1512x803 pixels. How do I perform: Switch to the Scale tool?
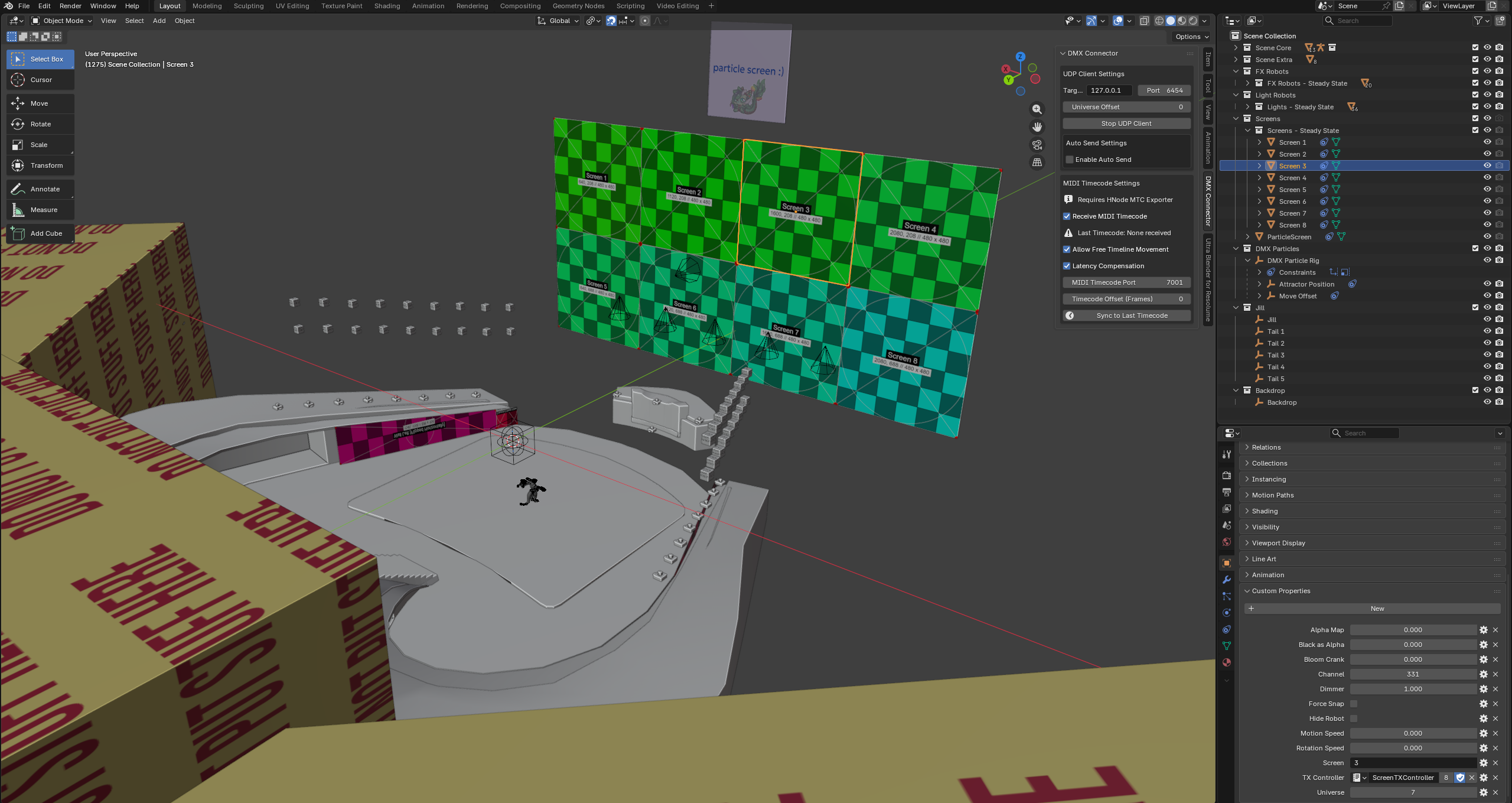tap(40, 145)
